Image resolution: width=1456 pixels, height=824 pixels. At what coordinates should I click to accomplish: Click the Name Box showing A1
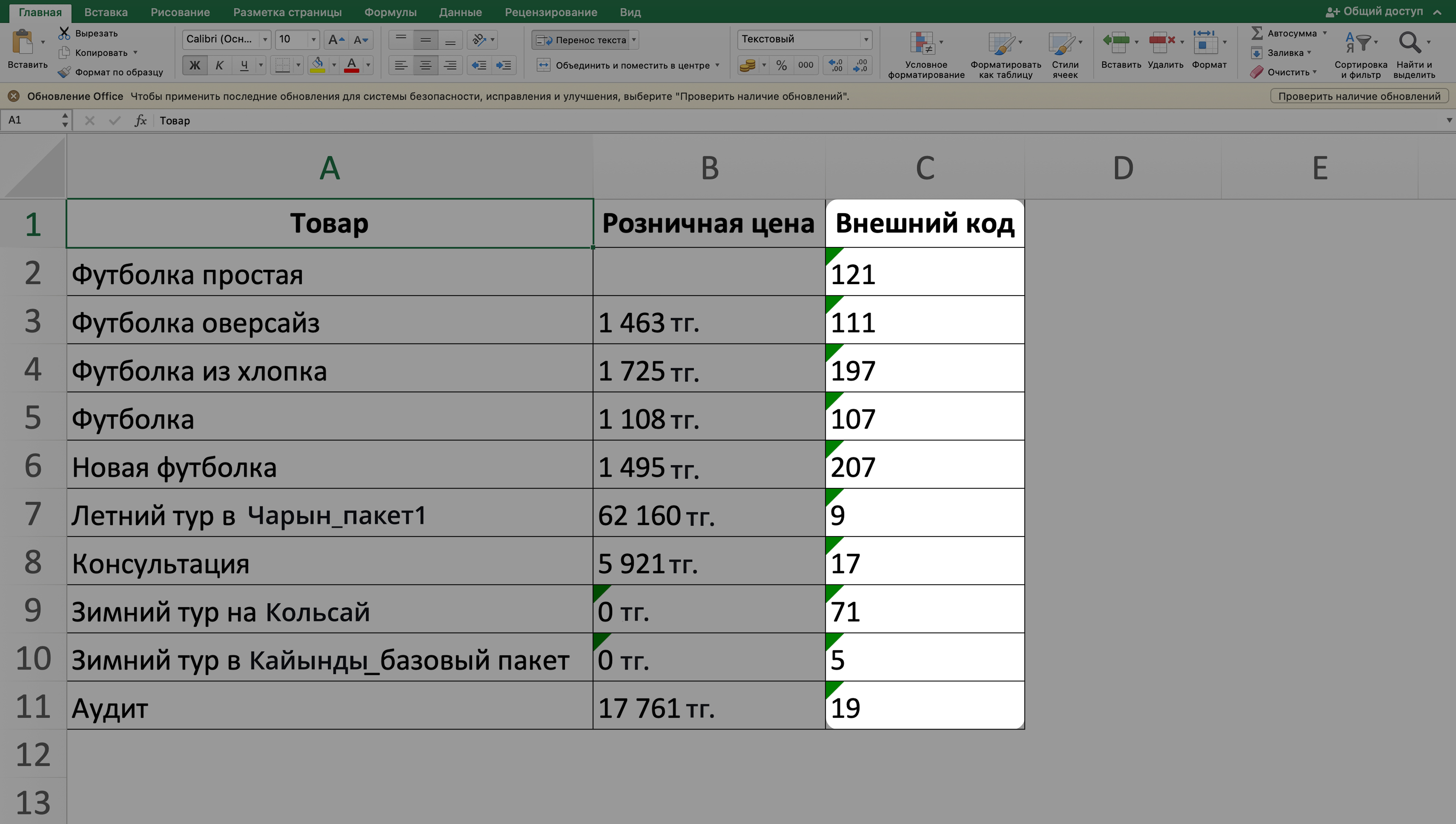pos(31,120)
